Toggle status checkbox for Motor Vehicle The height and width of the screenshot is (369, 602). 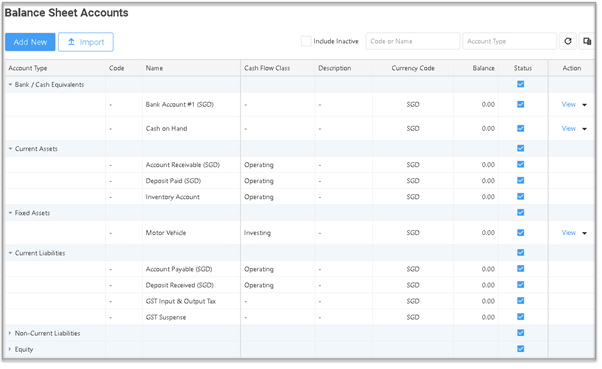(x=521, y=233)
